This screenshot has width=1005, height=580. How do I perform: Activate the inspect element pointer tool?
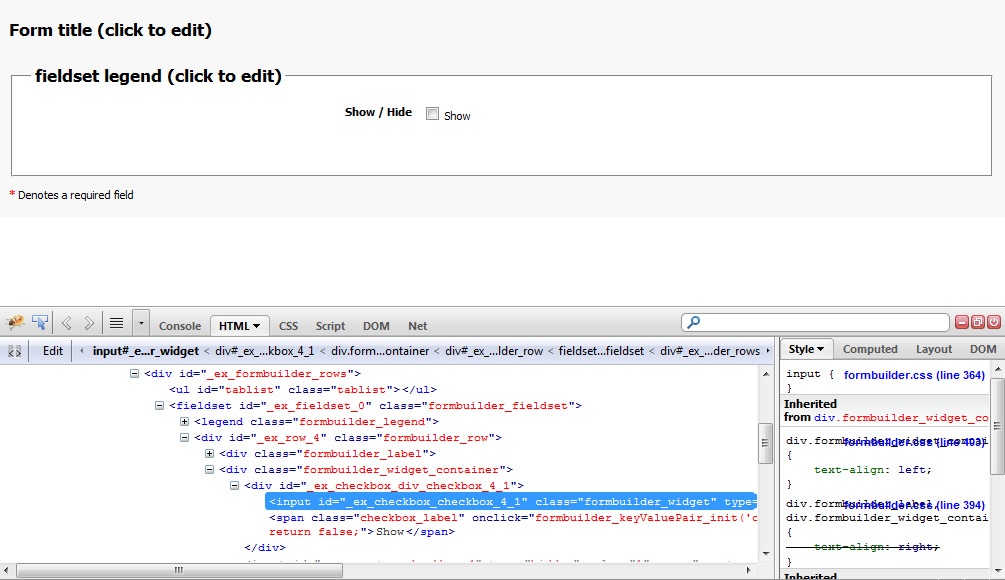[40, 323]
